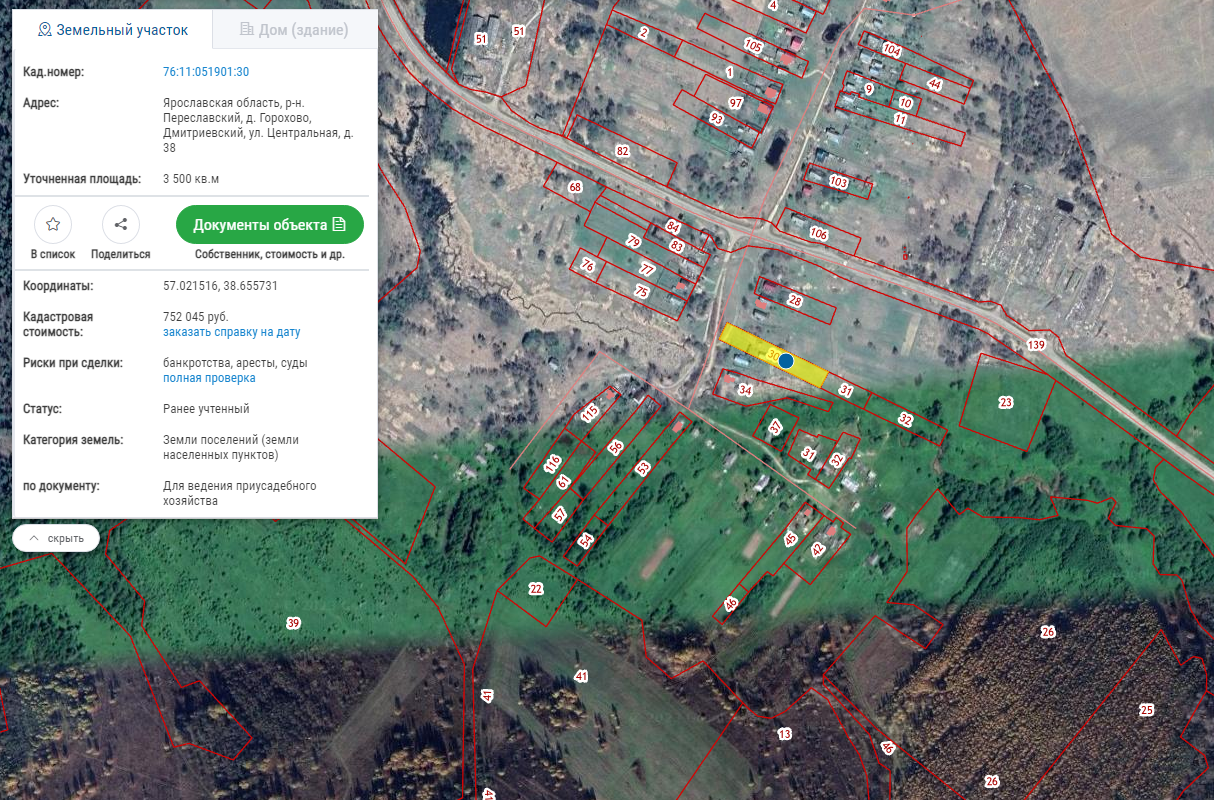Click the star 'В список' icon
This screenshot has width=1214, height=800.
click(x=53, y=225)
